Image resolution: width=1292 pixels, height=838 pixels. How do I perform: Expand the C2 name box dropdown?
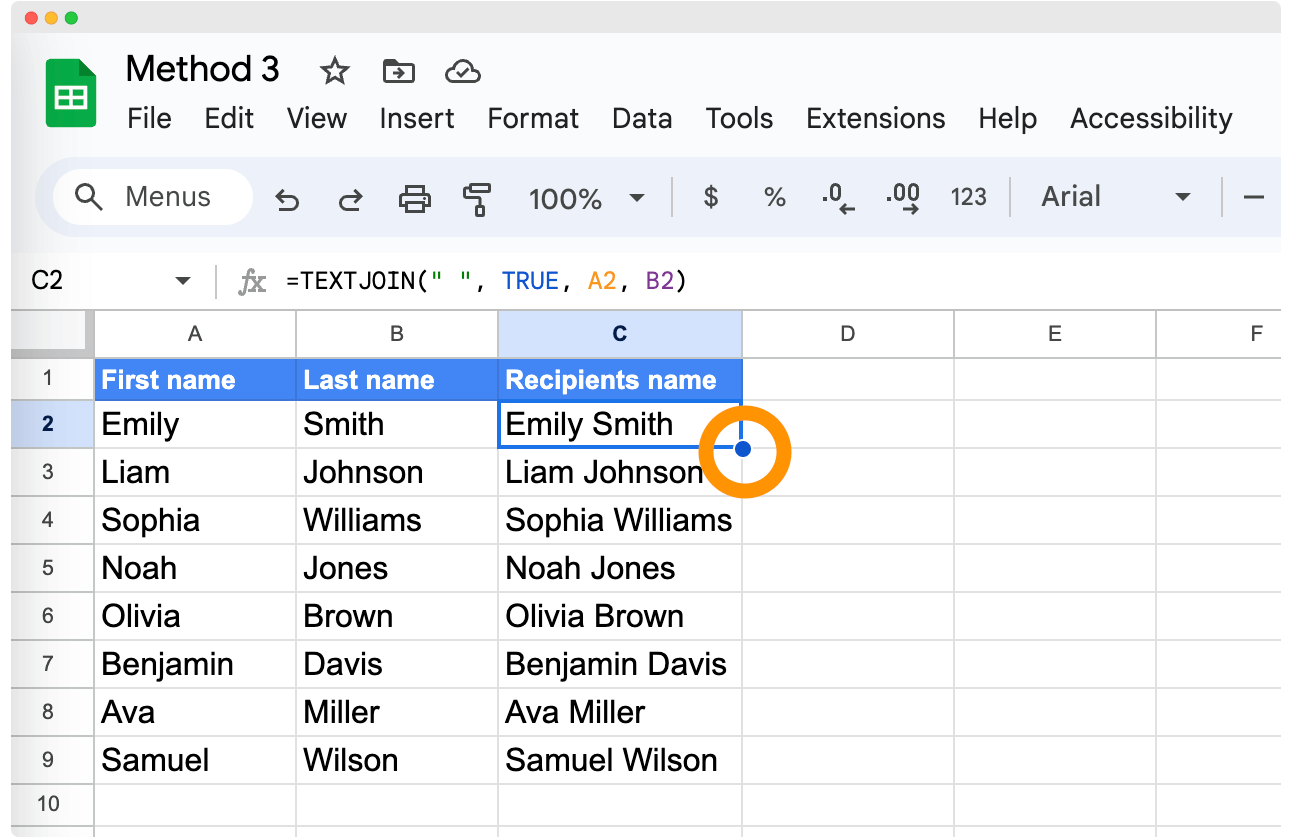click(182, 282)
